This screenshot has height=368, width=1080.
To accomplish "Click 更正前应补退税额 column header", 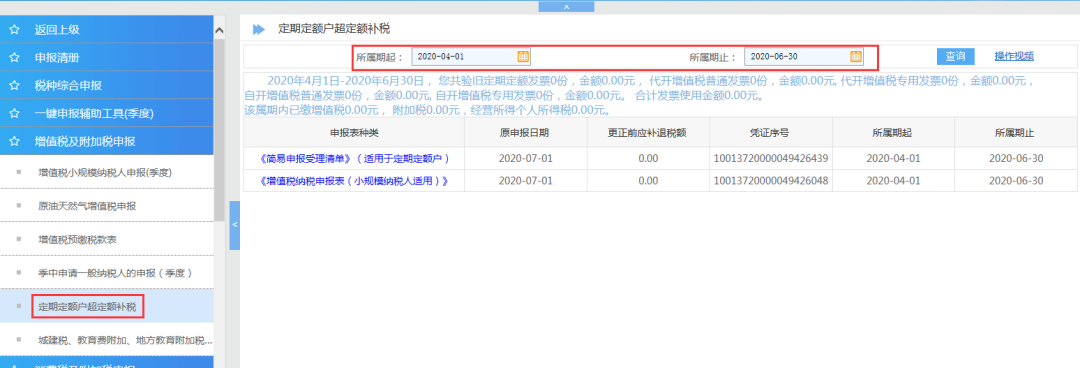I will (x=647, y=132).
